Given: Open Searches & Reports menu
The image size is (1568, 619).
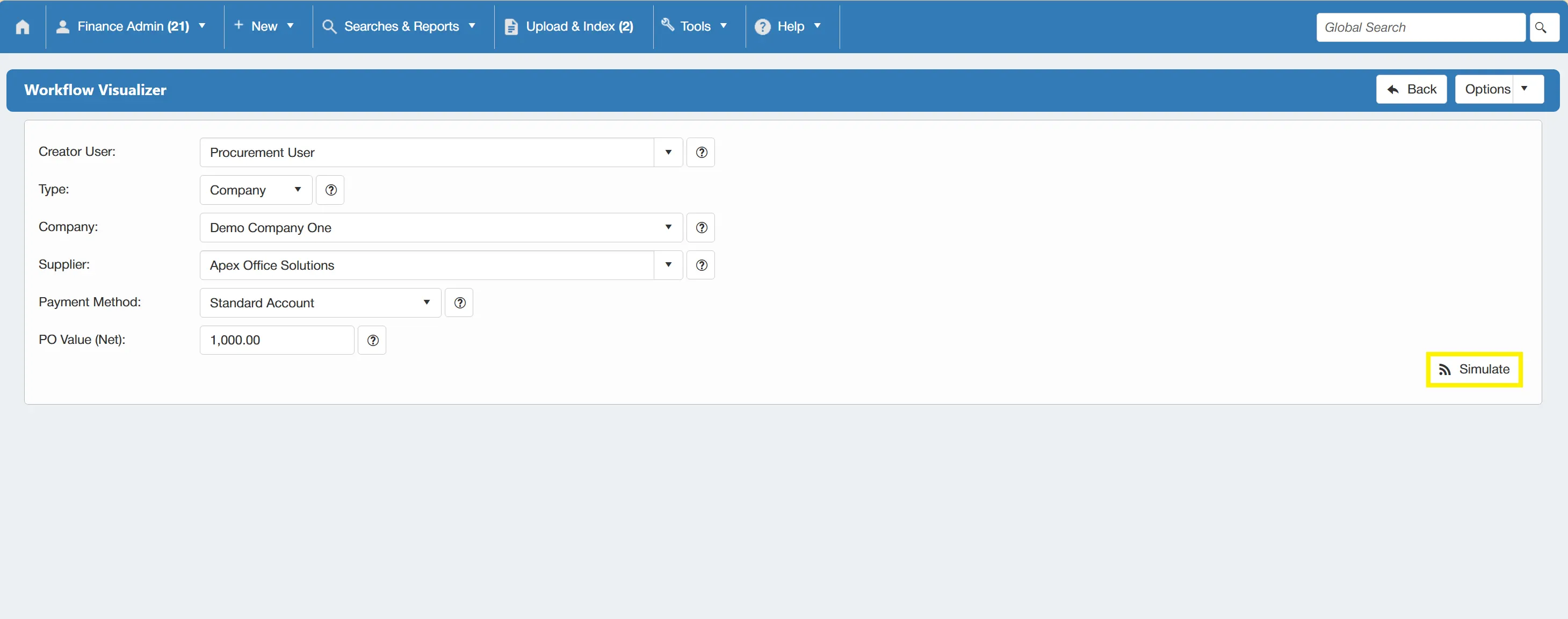Looking at the screenshot, I should click(399, 27).
